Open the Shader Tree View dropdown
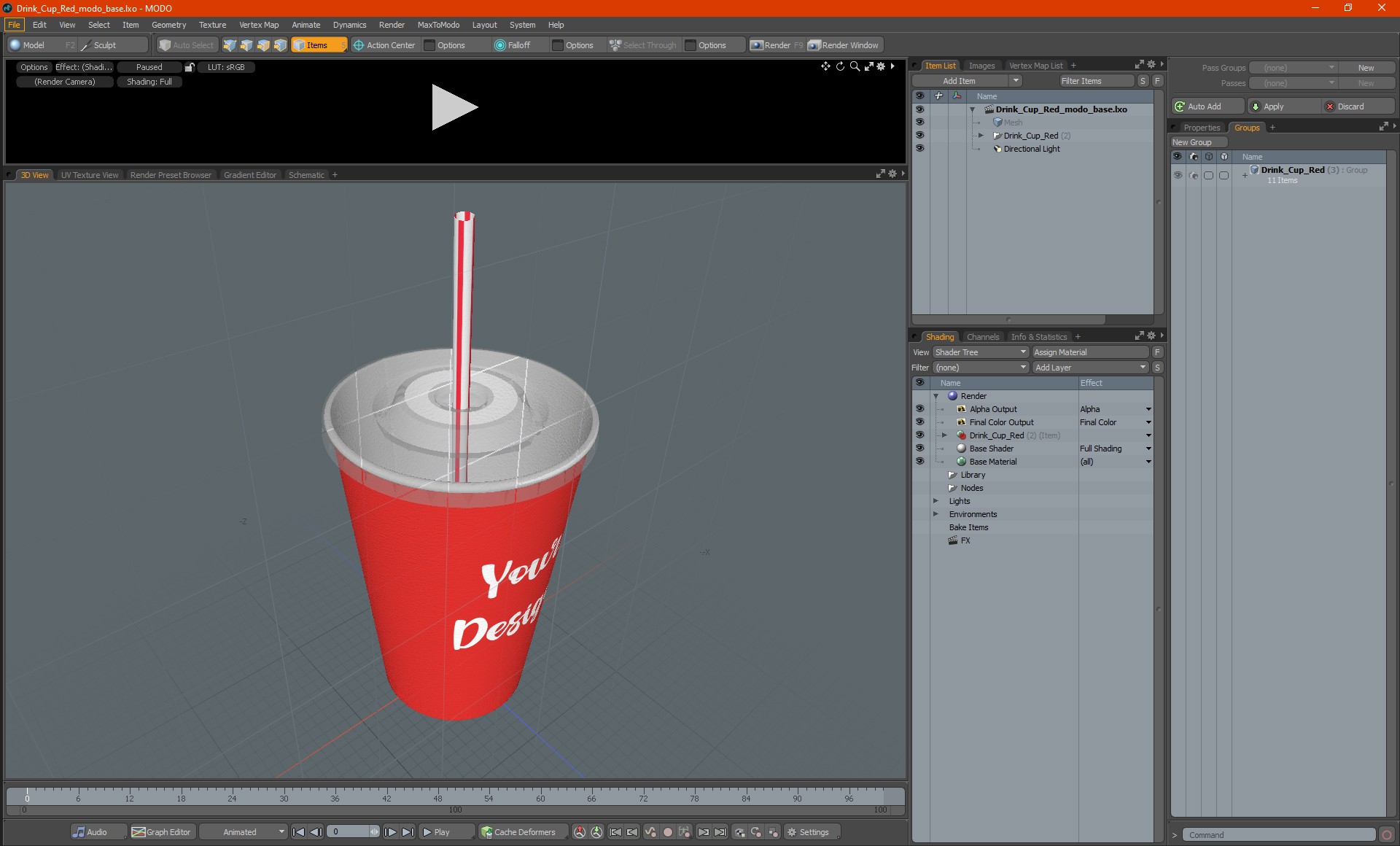The image size is (1400, 846). [x=980, y=352]
